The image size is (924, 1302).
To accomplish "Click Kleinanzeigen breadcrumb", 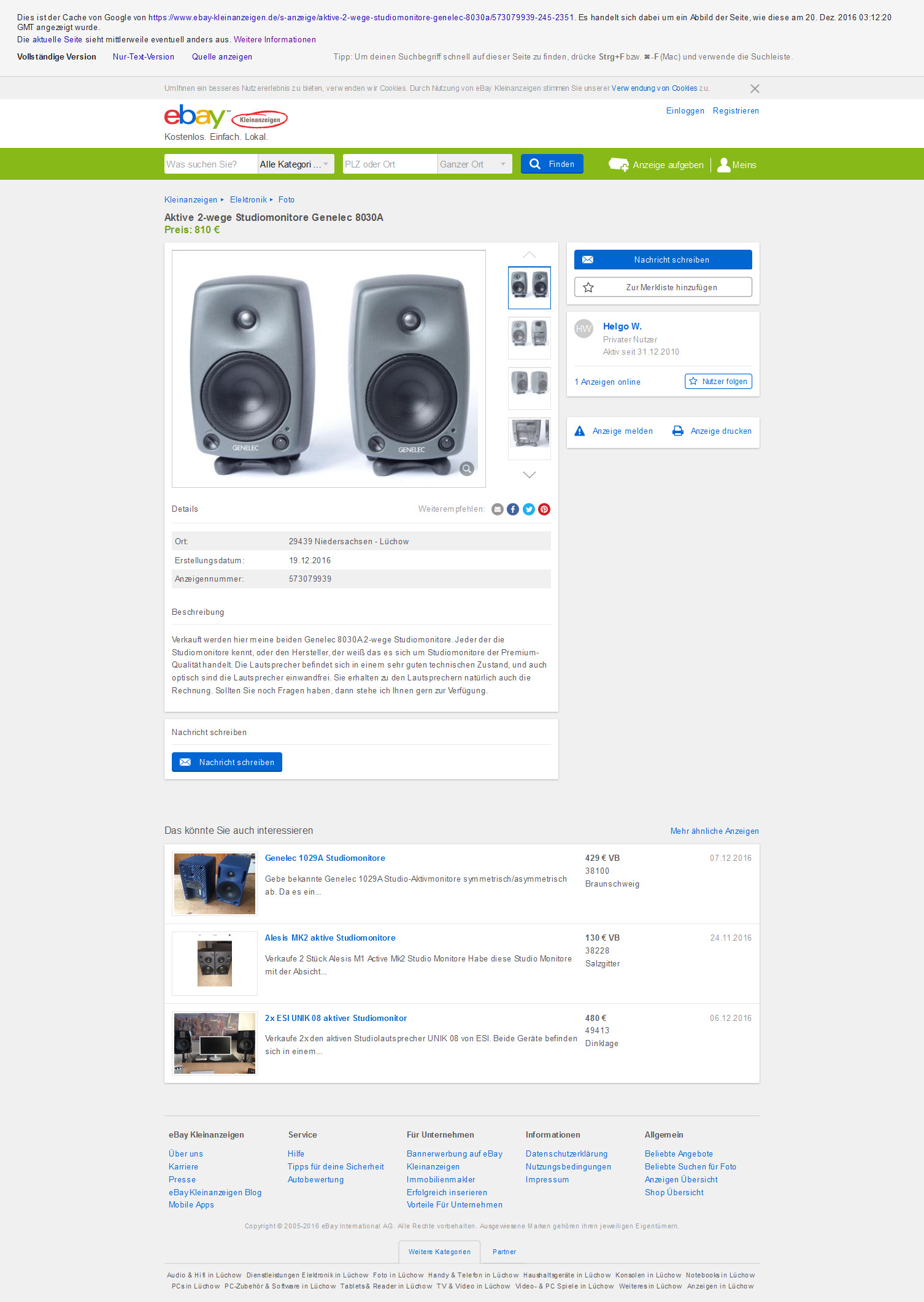I will pyautogui.click(x=191, y=199).
